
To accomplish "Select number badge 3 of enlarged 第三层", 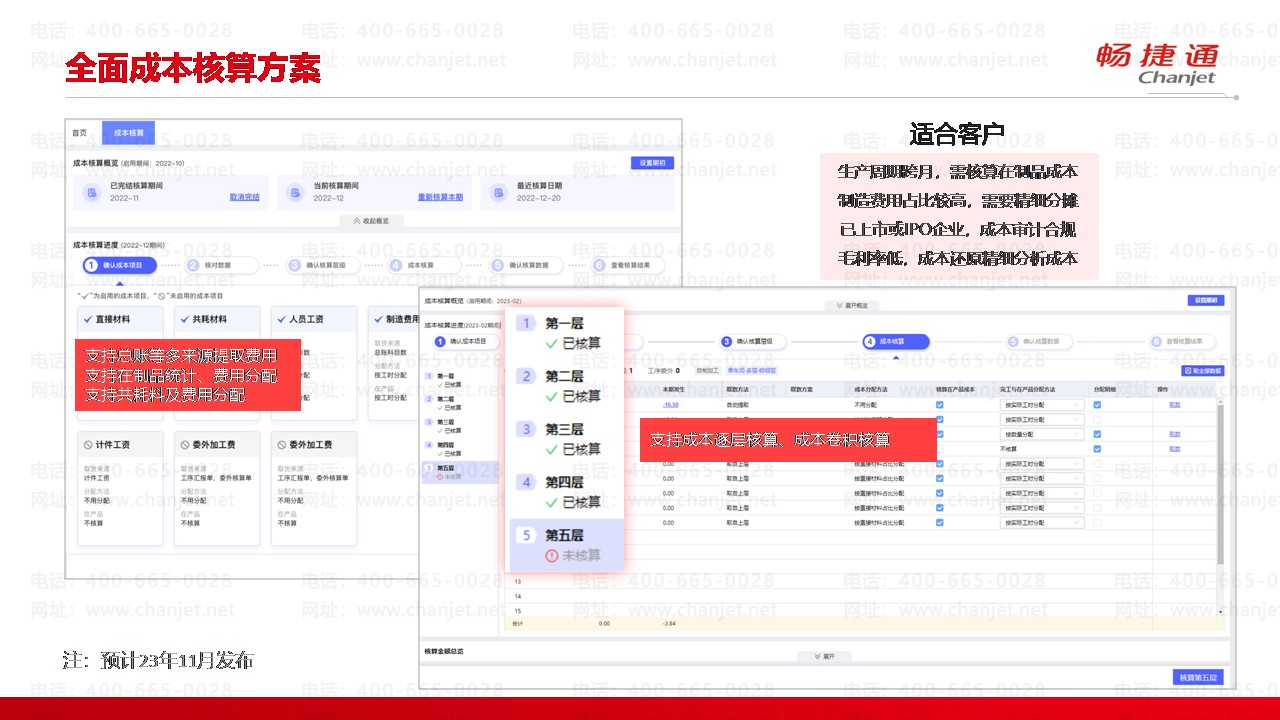I will click(526, 429).
